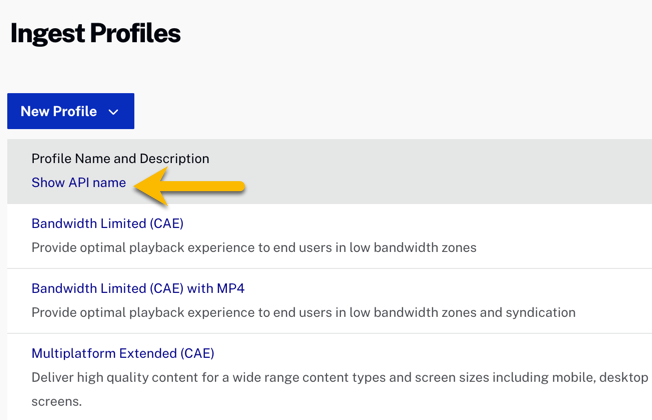Click the New Profile button

pyautogui.click(x=59, y=111)
